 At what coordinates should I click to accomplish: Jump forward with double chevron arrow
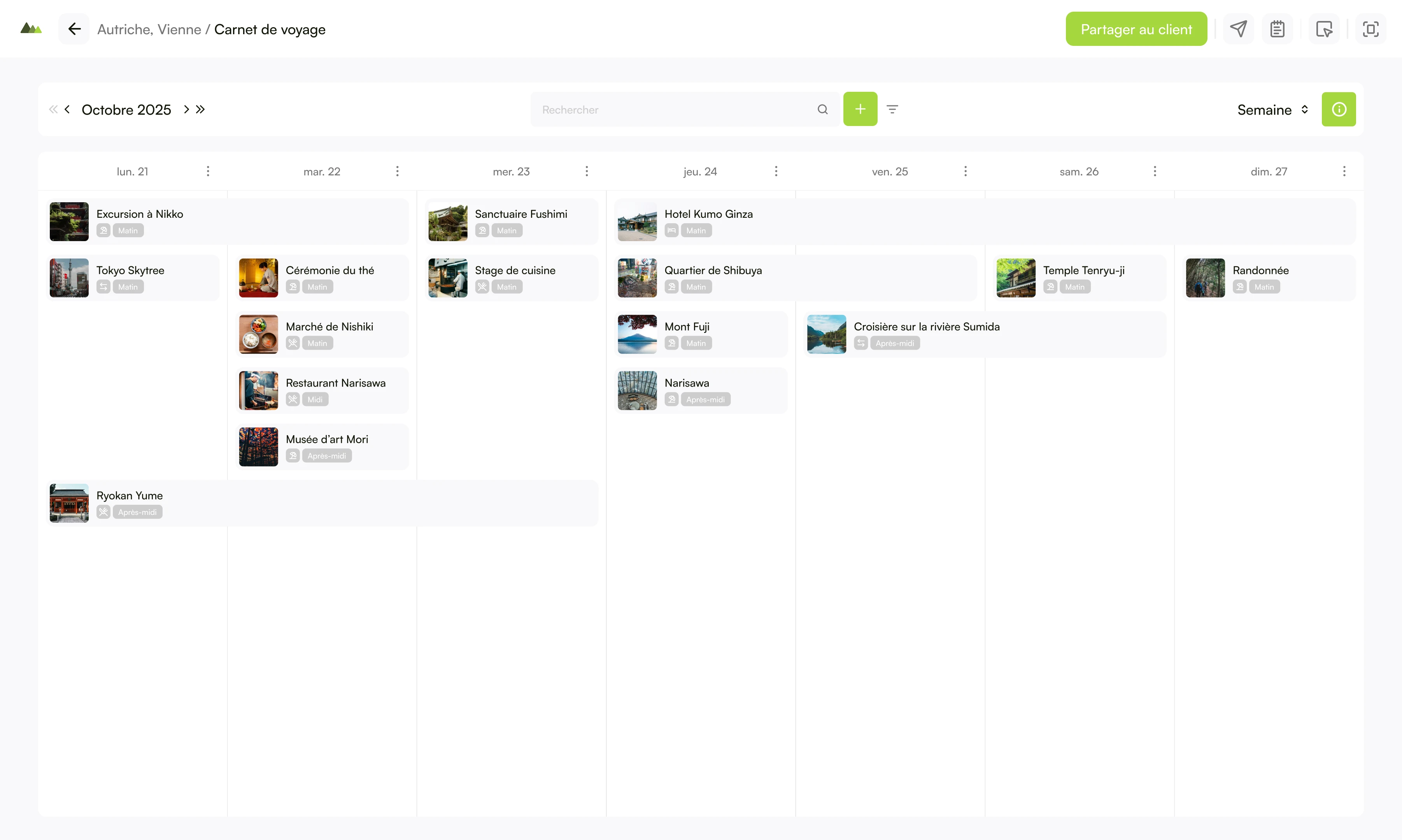coord(200,109)
